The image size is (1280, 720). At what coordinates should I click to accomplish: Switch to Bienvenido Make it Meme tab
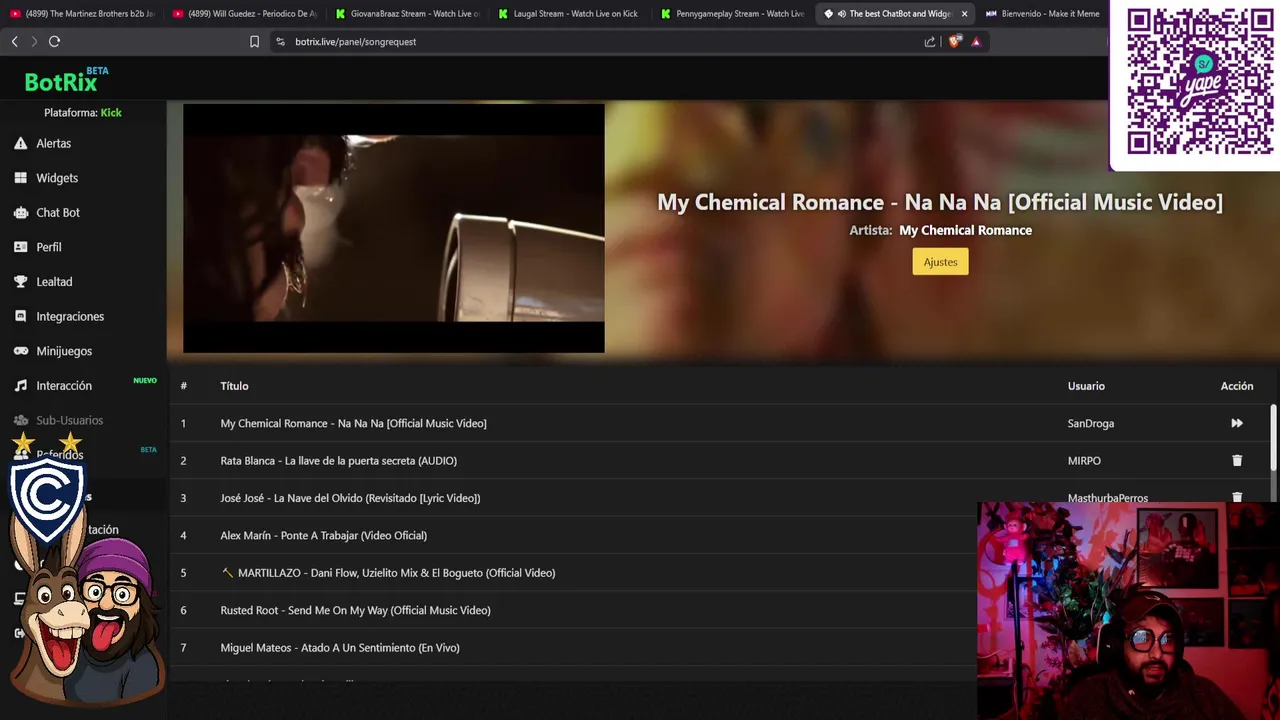pos(1043,14)
